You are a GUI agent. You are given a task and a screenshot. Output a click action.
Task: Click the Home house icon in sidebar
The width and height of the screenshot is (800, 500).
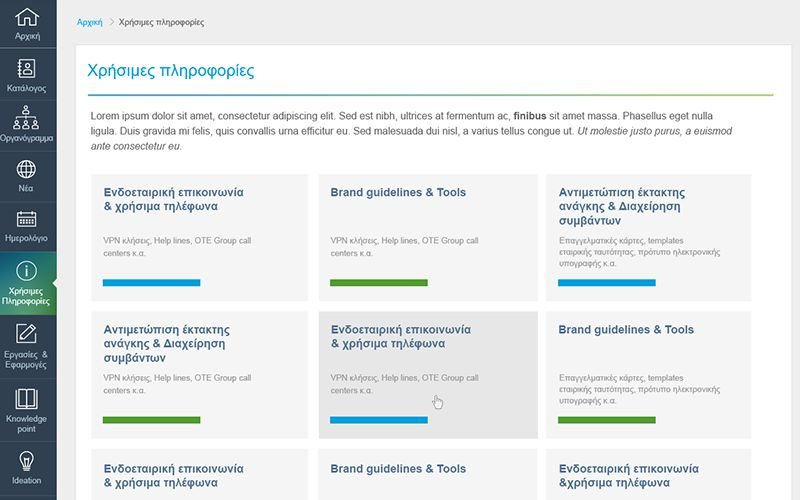(28, 17)
